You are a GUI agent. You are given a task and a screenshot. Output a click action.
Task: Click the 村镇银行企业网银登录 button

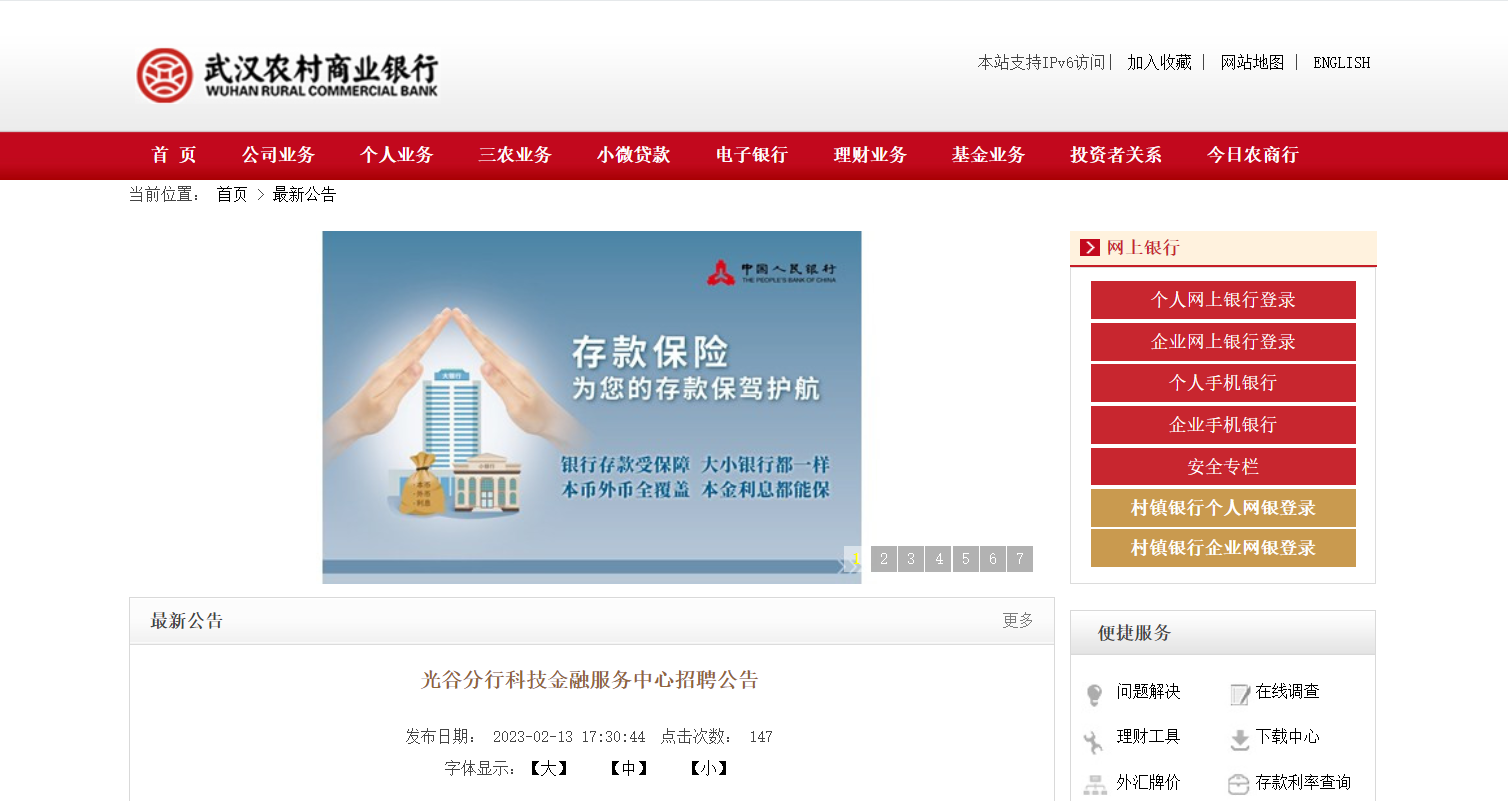click(x=1223, y=548)
